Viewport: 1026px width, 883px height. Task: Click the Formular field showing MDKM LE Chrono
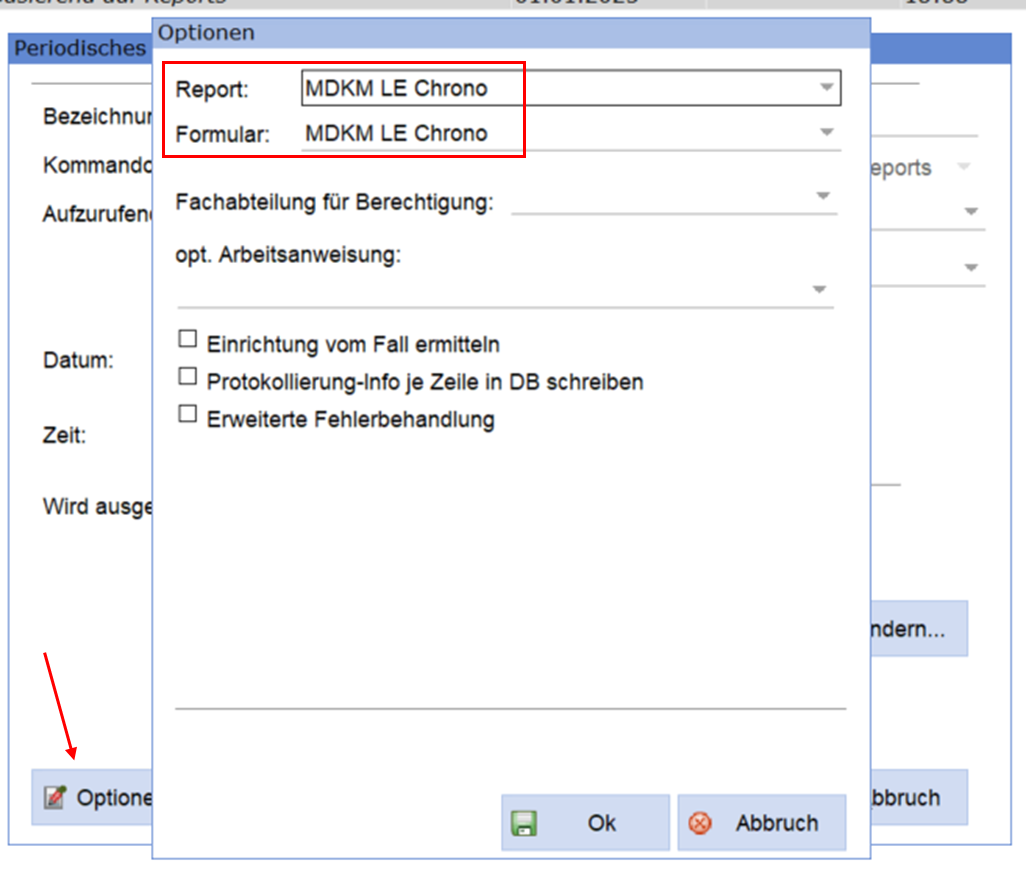click(x=571, y=133)
